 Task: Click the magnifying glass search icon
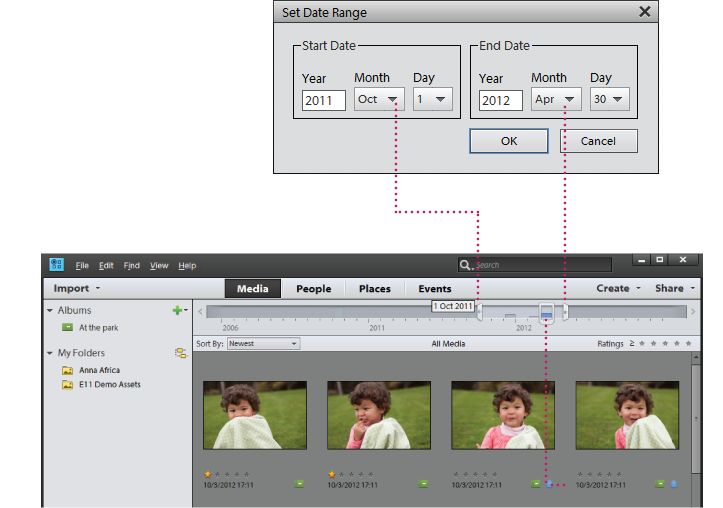pyautogui.click(x=464, y=265)
